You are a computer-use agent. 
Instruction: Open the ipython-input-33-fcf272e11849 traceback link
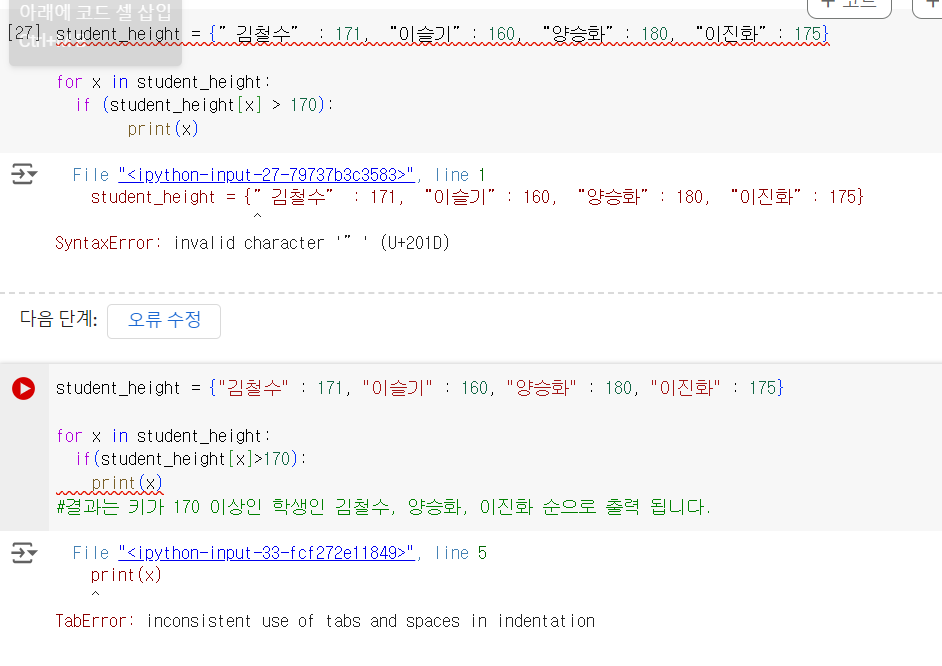266,552
